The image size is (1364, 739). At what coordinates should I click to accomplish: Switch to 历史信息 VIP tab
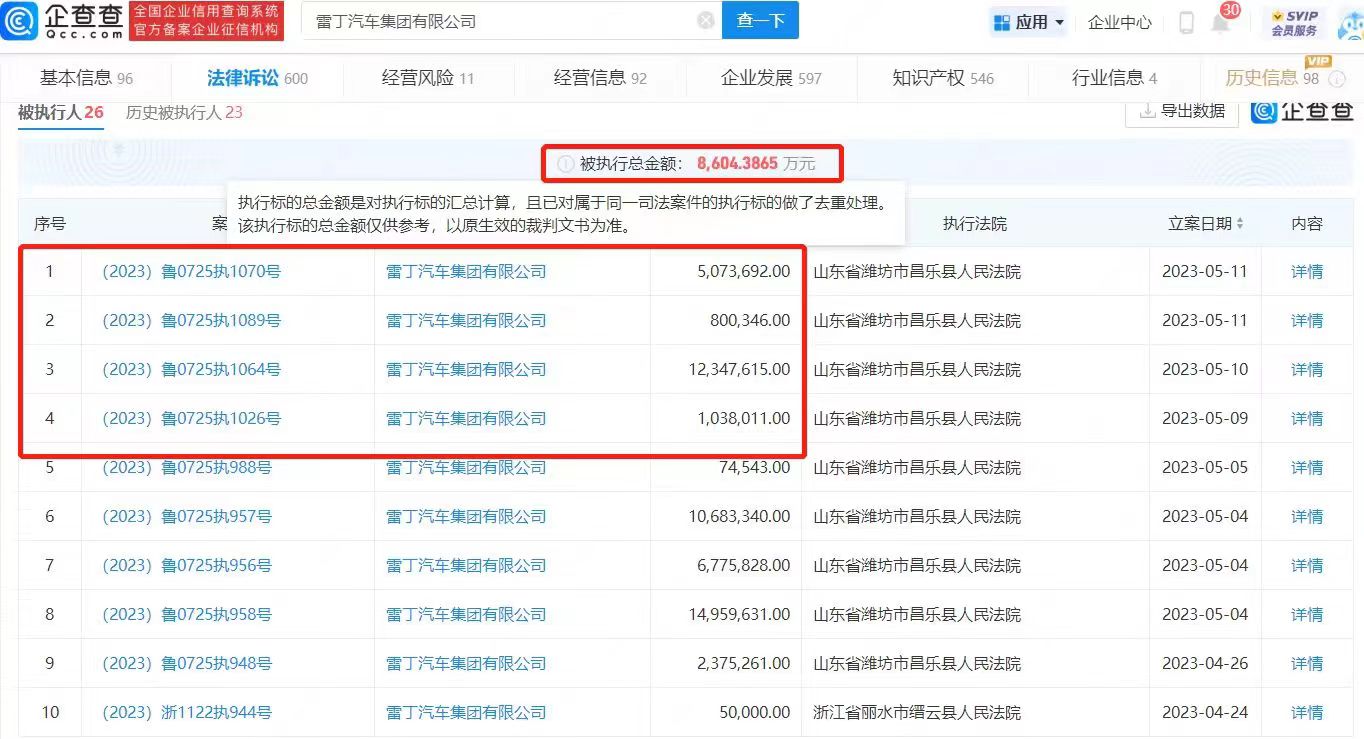pos(1272,78)
